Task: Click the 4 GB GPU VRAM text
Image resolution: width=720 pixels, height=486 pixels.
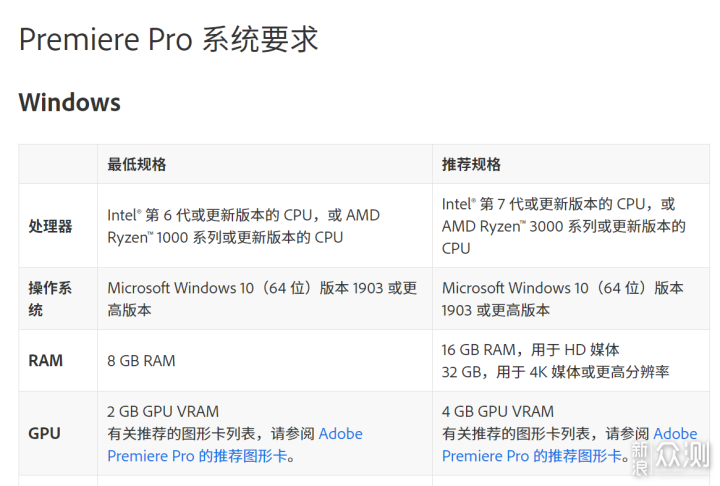Action: pos(498,411)
